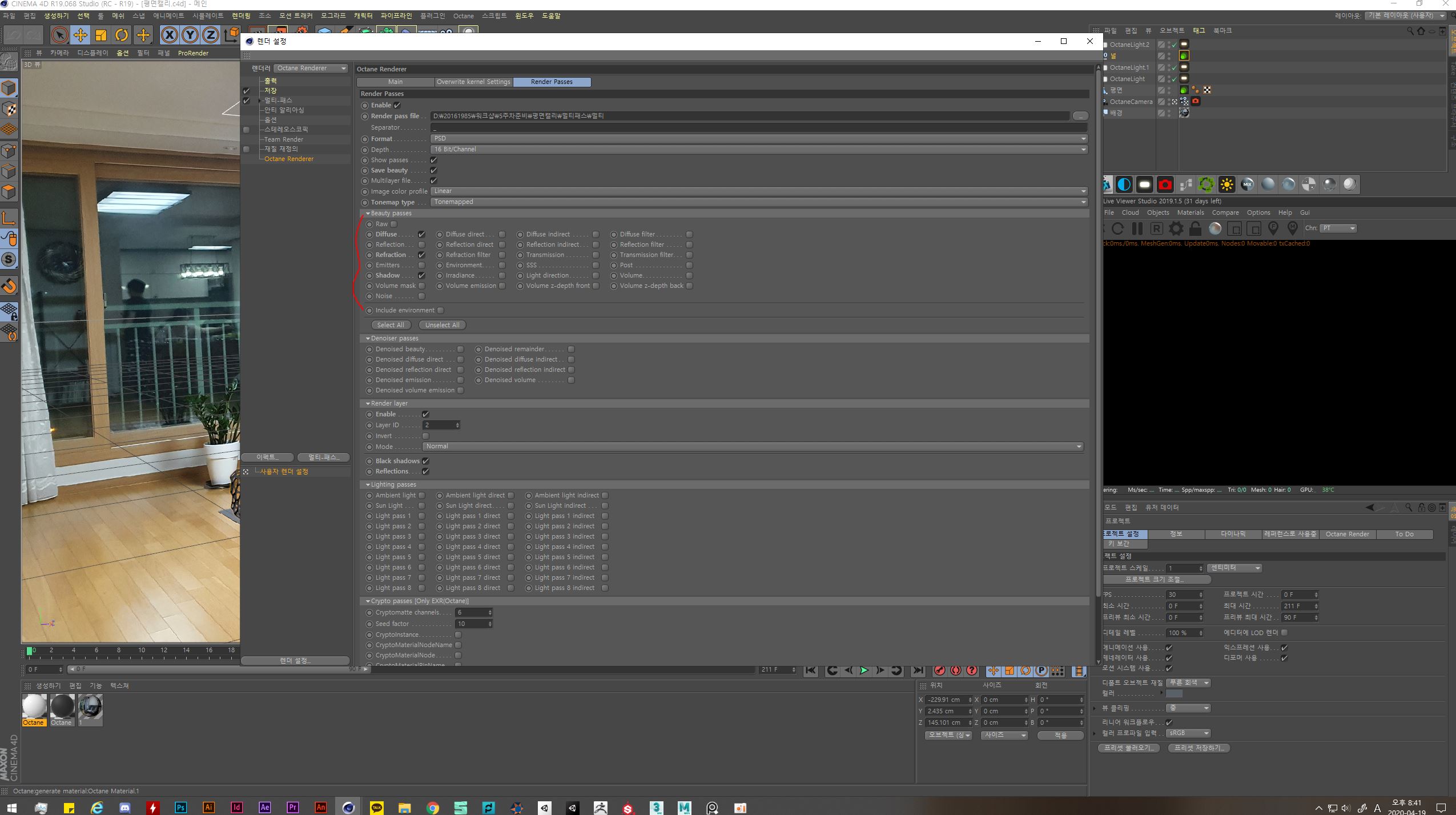Image resolution: width=1456 pixels, height=815 pixels.
Task: Open Live Viewer settings gear
Action: click(x=1176, y=229)
